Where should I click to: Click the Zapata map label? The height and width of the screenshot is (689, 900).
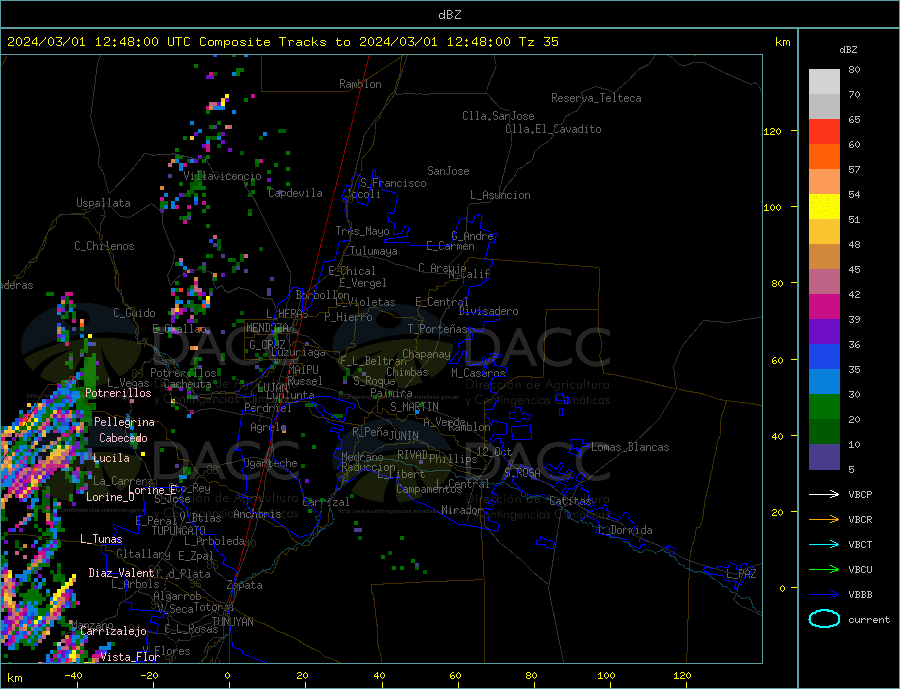(x=245, y=585)
